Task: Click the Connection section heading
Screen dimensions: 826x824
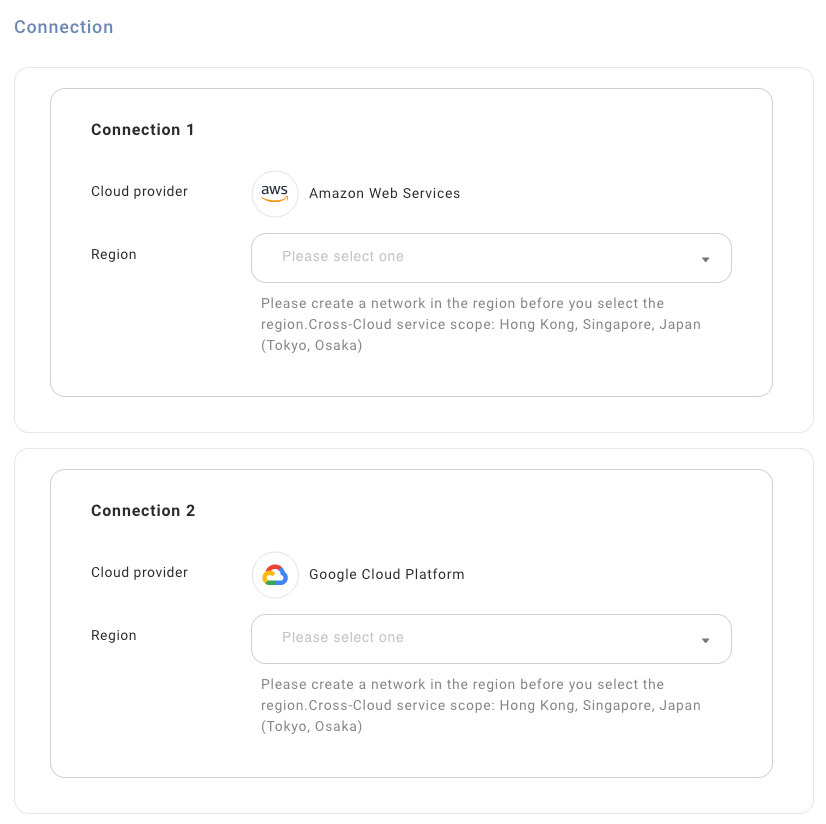Action: pyautogui.click(x=64, y=27)
